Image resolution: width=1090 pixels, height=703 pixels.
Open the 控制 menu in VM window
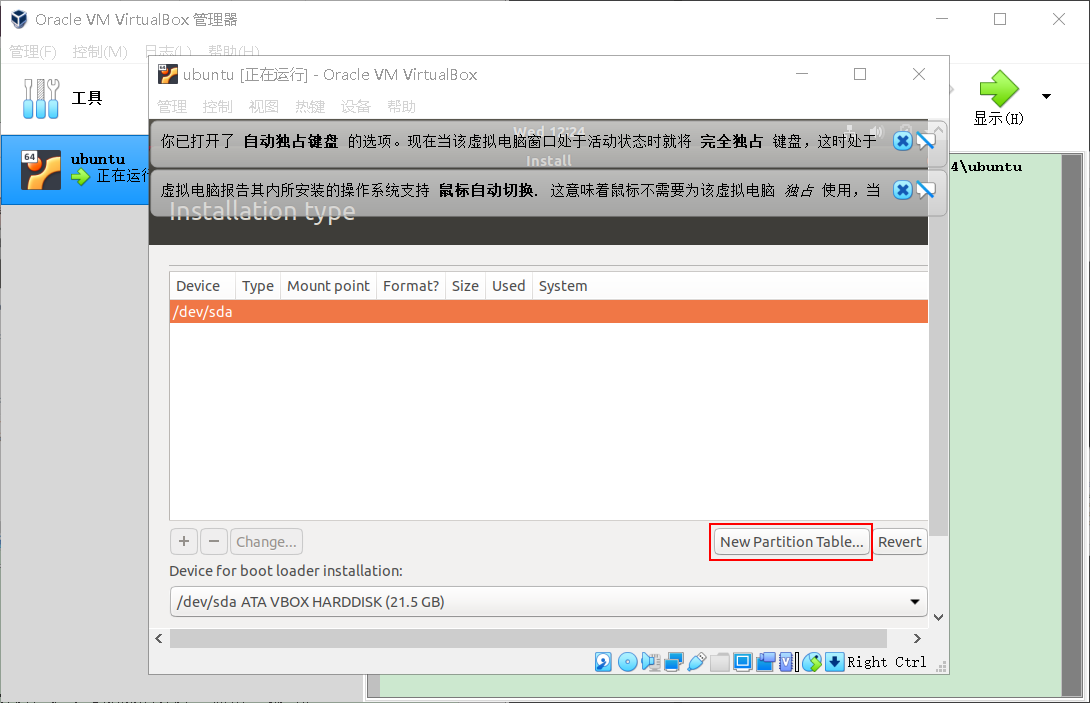tap(218, 106)
